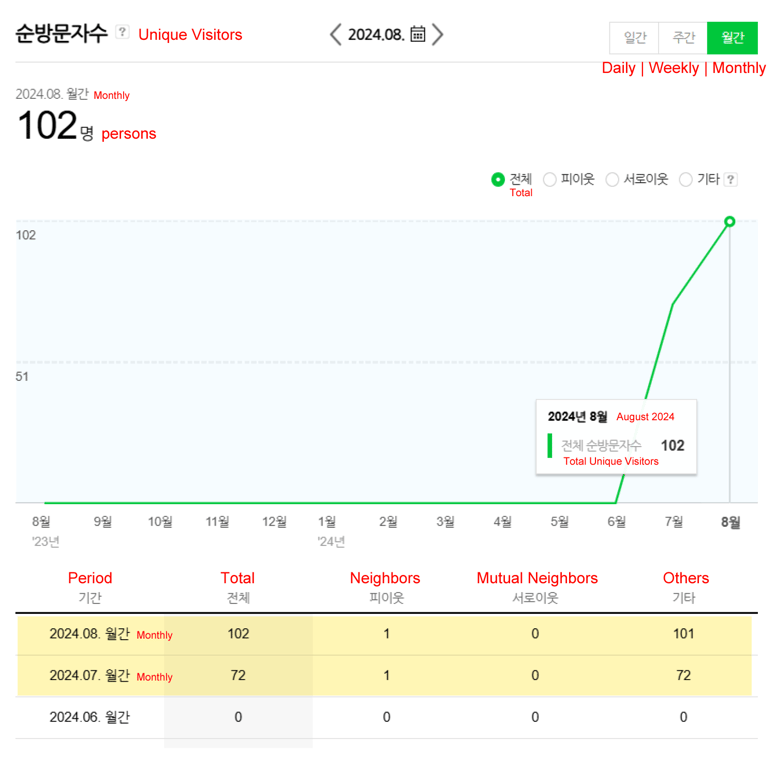Click the 기간 column header

pos(90,598)
